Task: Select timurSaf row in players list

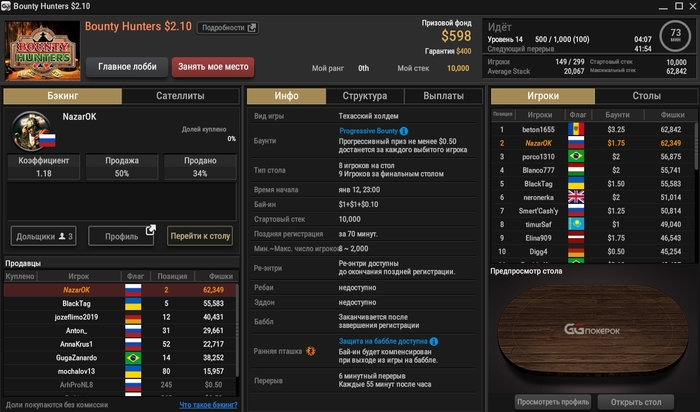Action: click(x=593, y=225)
